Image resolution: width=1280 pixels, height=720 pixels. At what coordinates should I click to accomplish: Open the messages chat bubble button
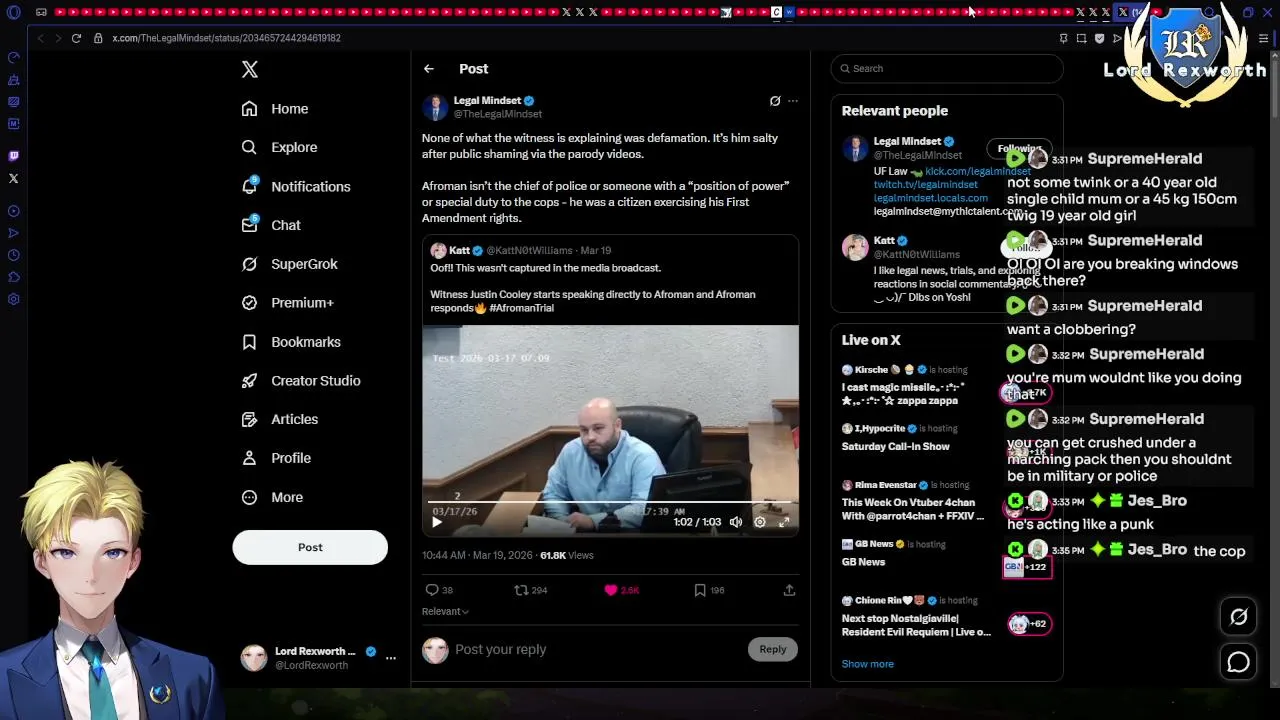point(1238,662)
